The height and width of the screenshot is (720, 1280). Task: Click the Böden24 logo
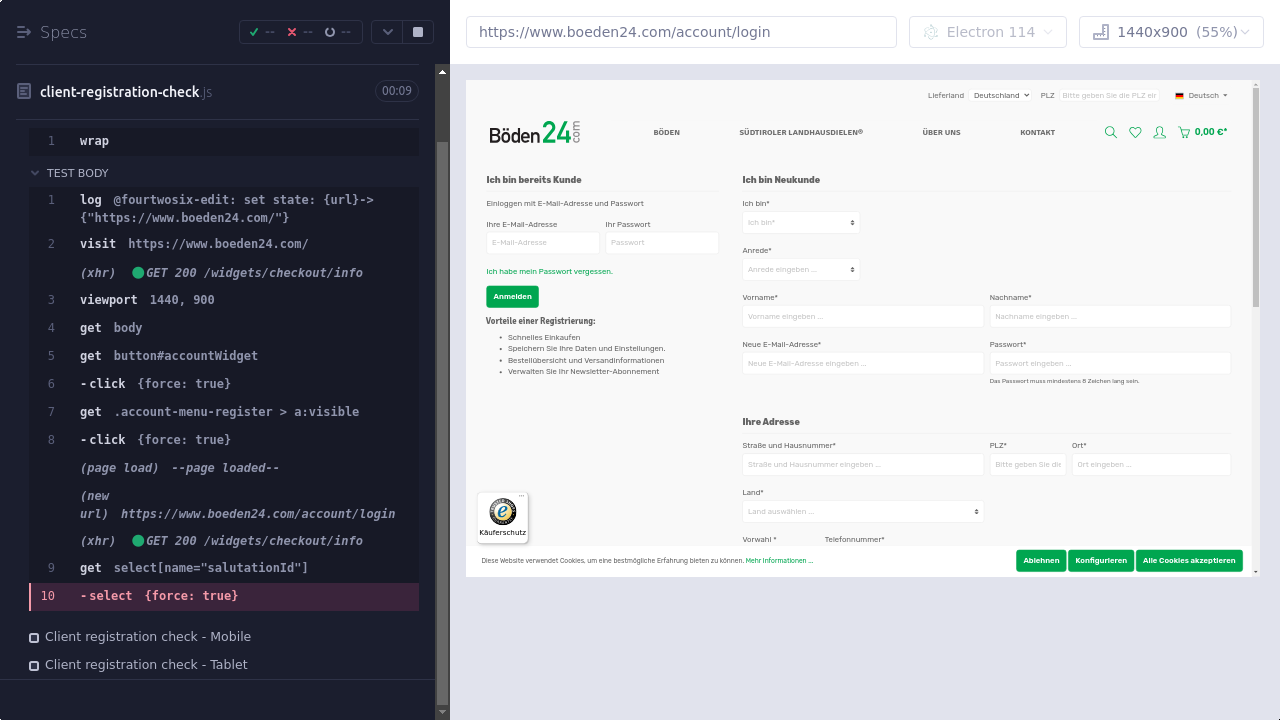(534, 133)
